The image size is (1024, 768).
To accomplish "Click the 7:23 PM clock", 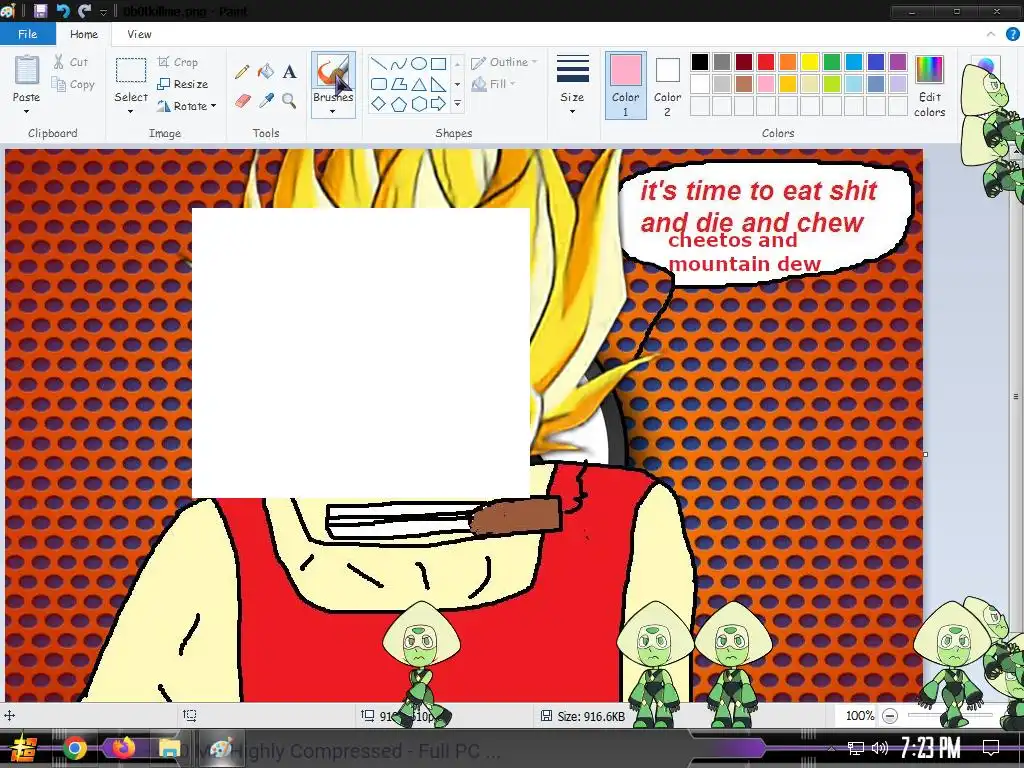I will (x=930, y=747).
